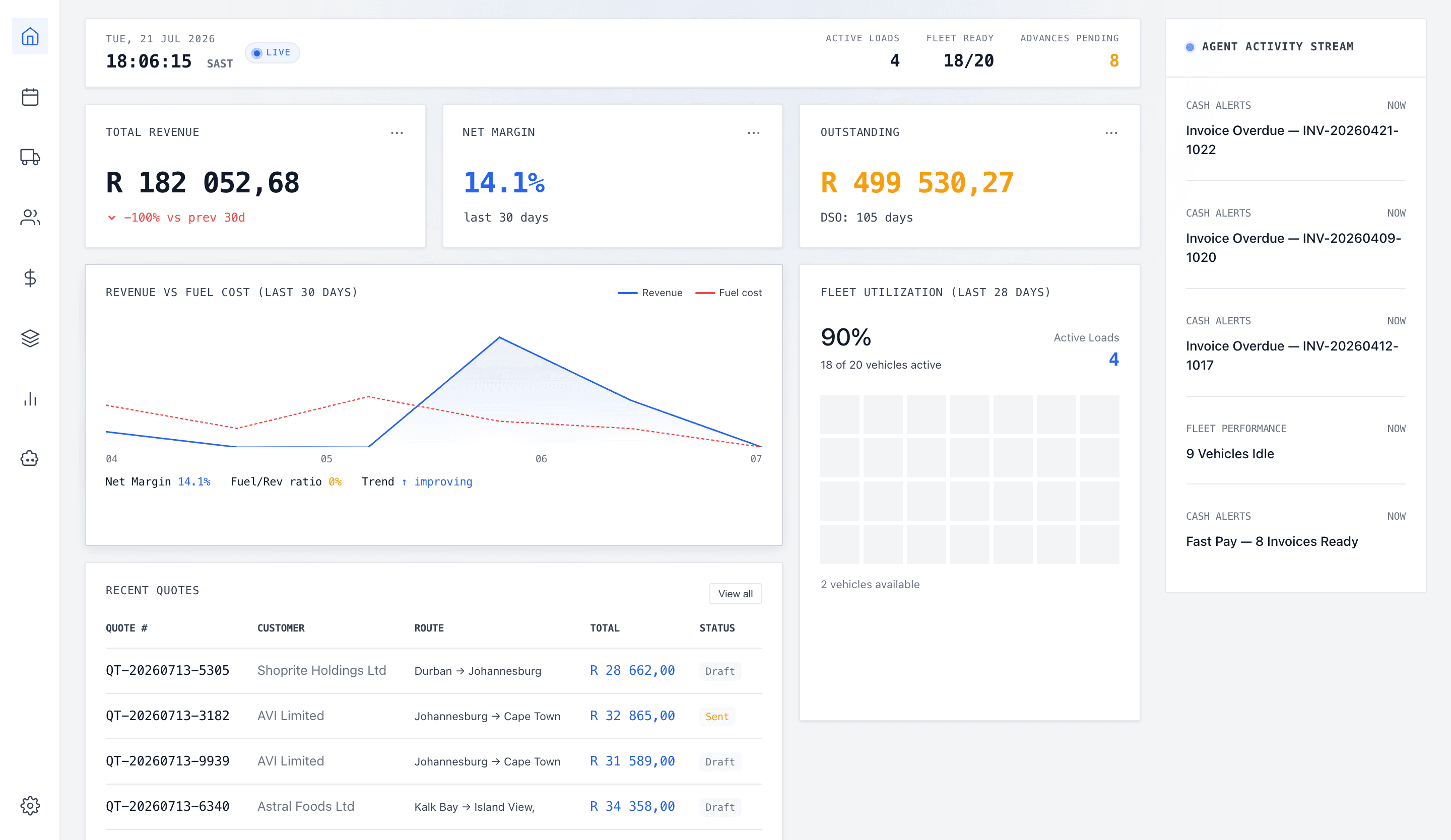
Task: Click Kalk Bay → Island View route
Action: coord(475,807)
